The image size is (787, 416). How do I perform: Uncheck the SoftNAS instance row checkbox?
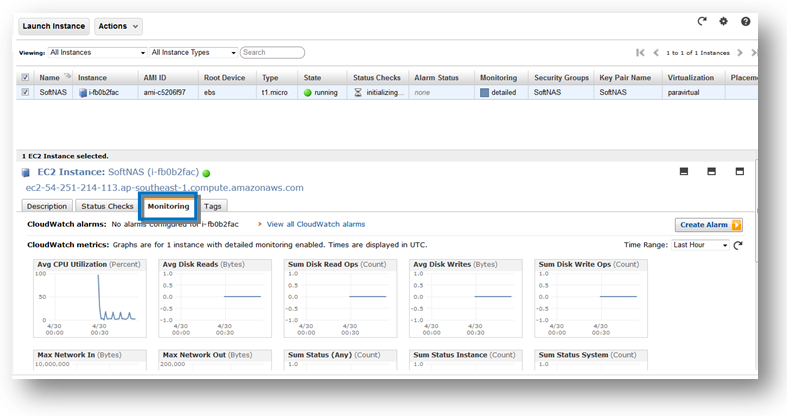tap(25, 92)
